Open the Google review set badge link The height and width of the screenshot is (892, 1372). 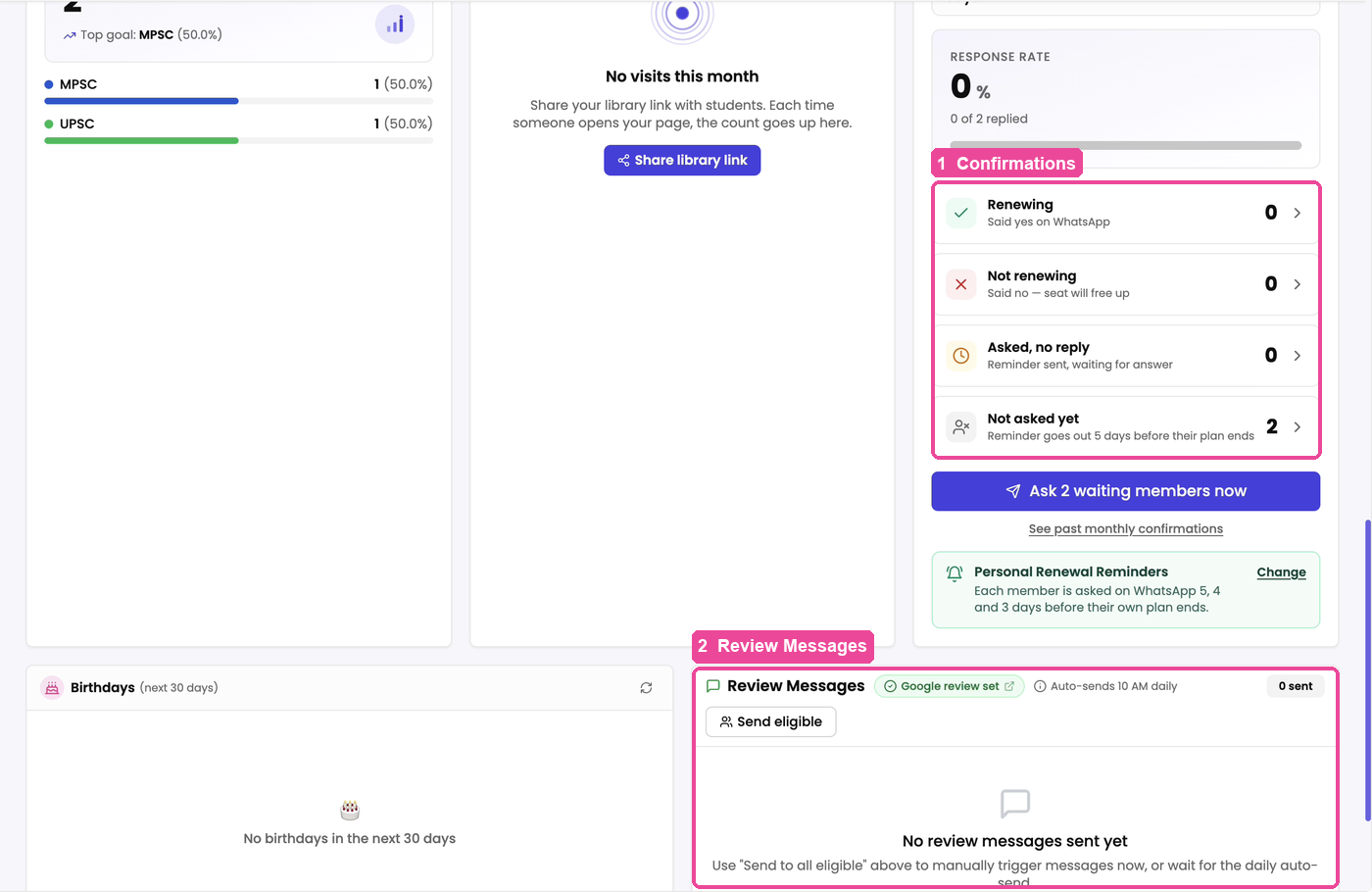coord(949,686)
